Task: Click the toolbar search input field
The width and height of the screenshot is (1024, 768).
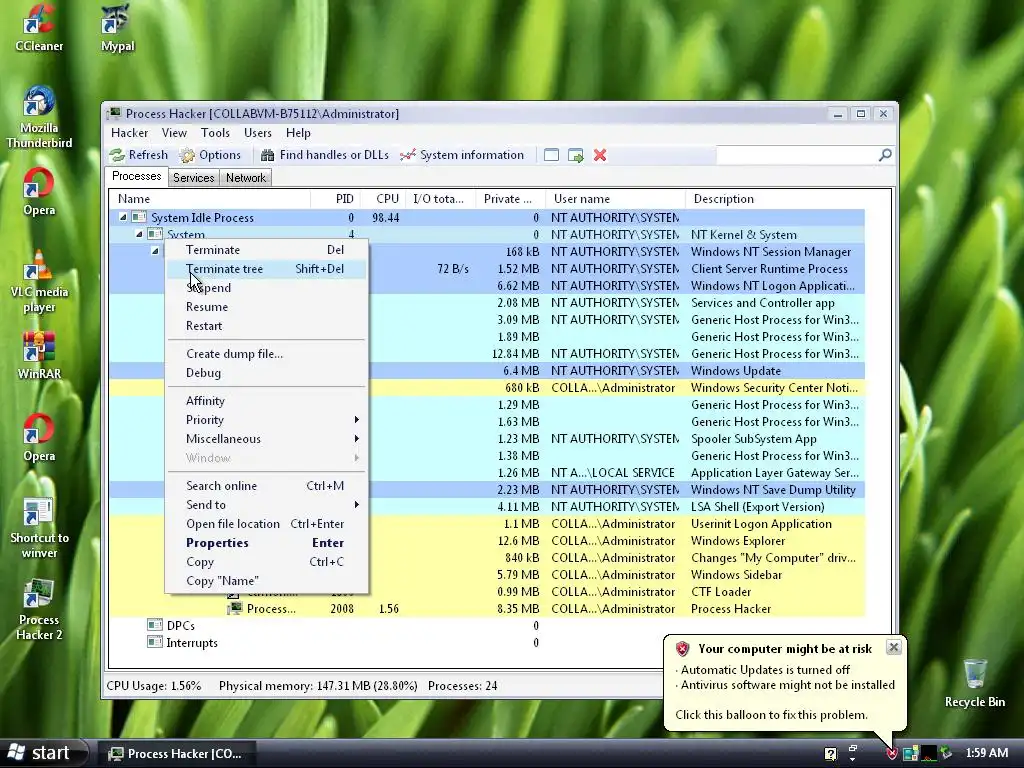Action: point(797,155)
